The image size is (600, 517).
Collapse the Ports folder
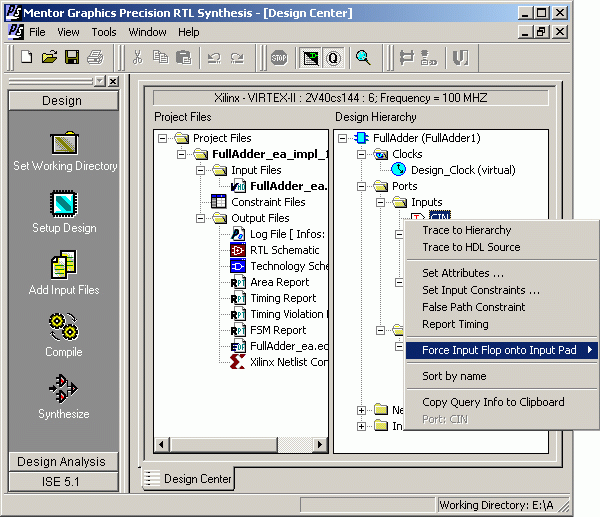pos(361,186)
